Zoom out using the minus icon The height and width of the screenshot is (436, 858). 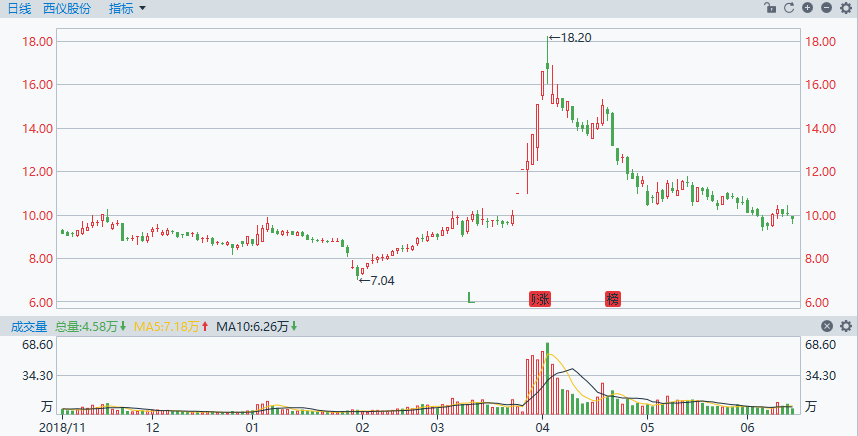(827, 8)
